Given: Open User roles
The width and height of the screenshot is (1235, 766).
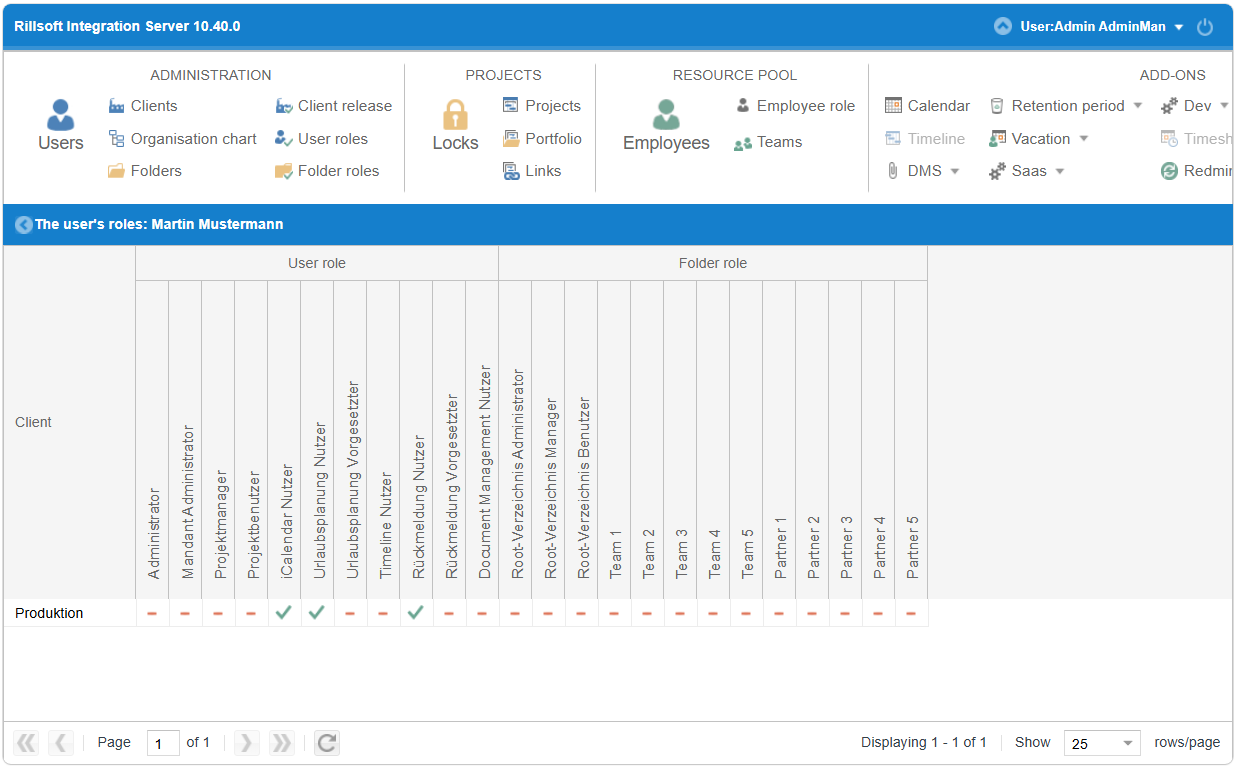Looking at the screenshot, I should (x=322, y=139).
